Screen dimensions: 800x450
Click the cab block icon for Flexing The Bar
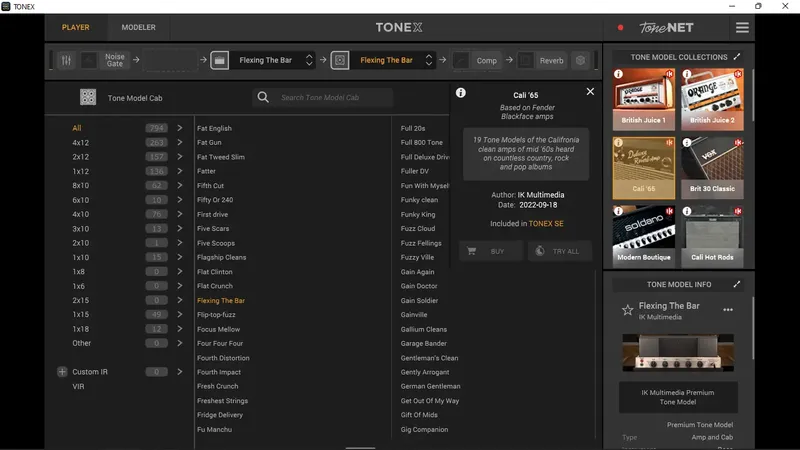[x=340, y=60]
